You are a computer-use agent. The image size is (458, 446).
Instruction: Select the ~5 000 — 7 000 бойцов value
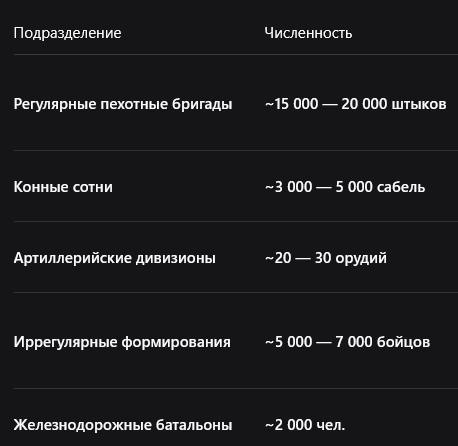(348, 342)
